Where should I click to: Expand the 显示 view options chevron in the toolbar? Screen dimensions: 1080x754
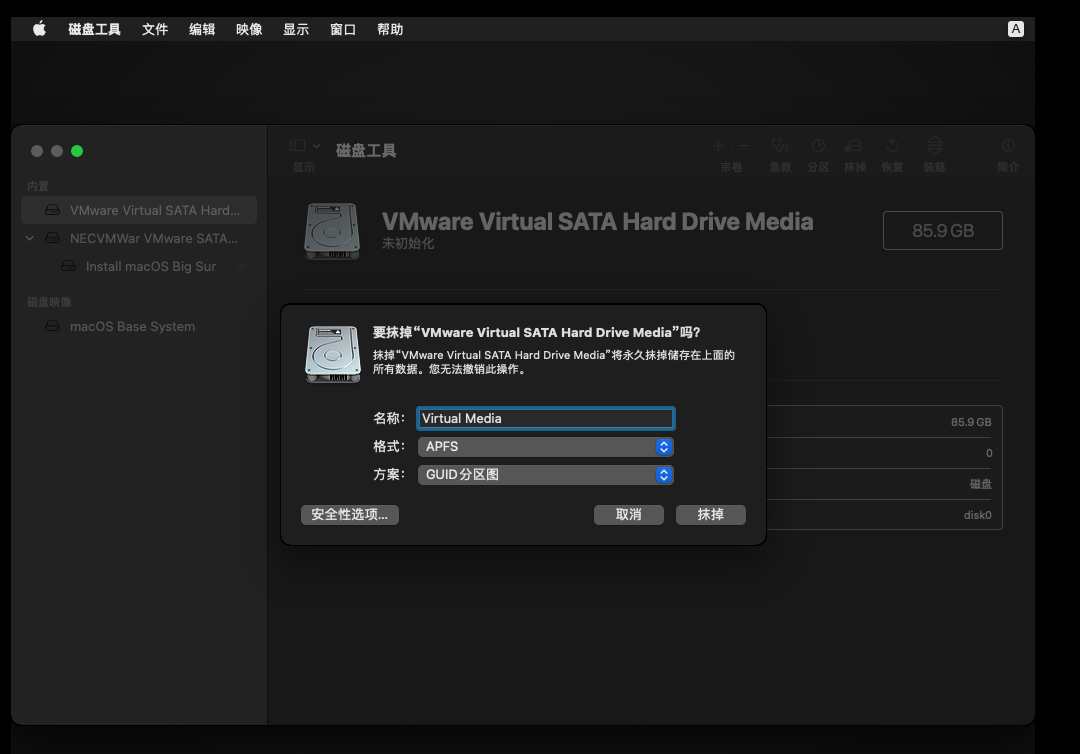point(316,145)
